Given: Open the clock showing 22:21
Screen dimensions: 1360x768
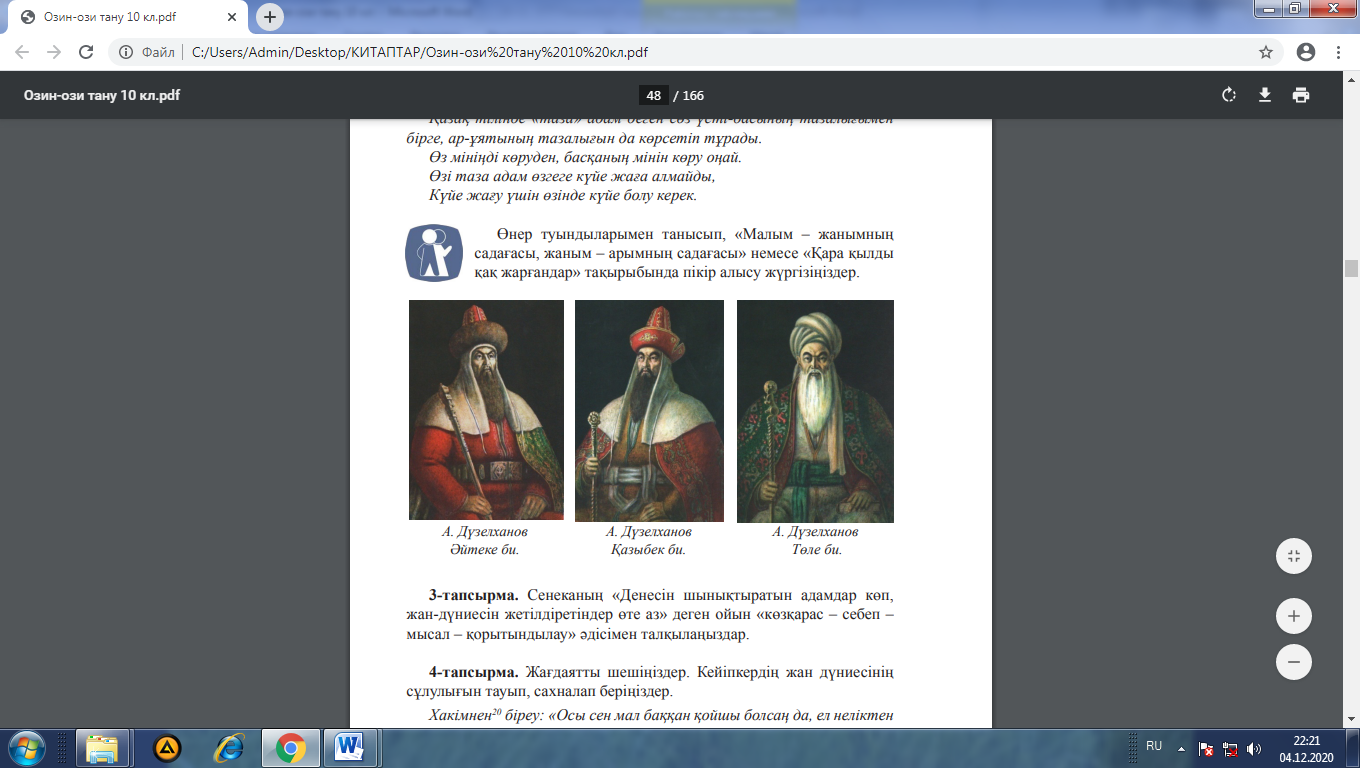Looking at the screenshot, I should 1306,747.
